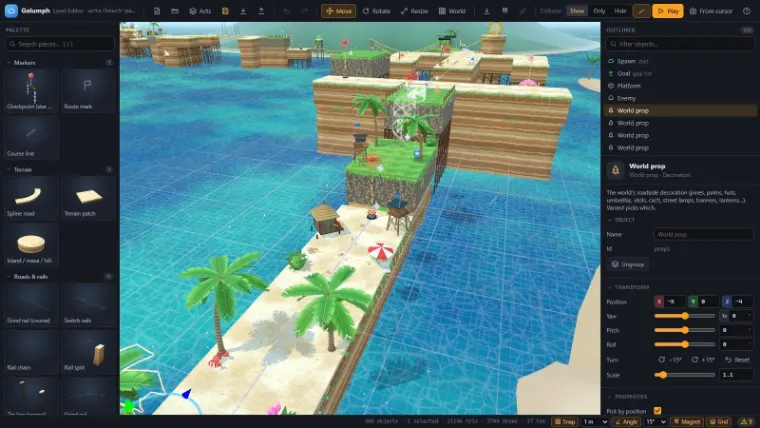Select the Rail chain palette piece

click(x=31, y=351)
